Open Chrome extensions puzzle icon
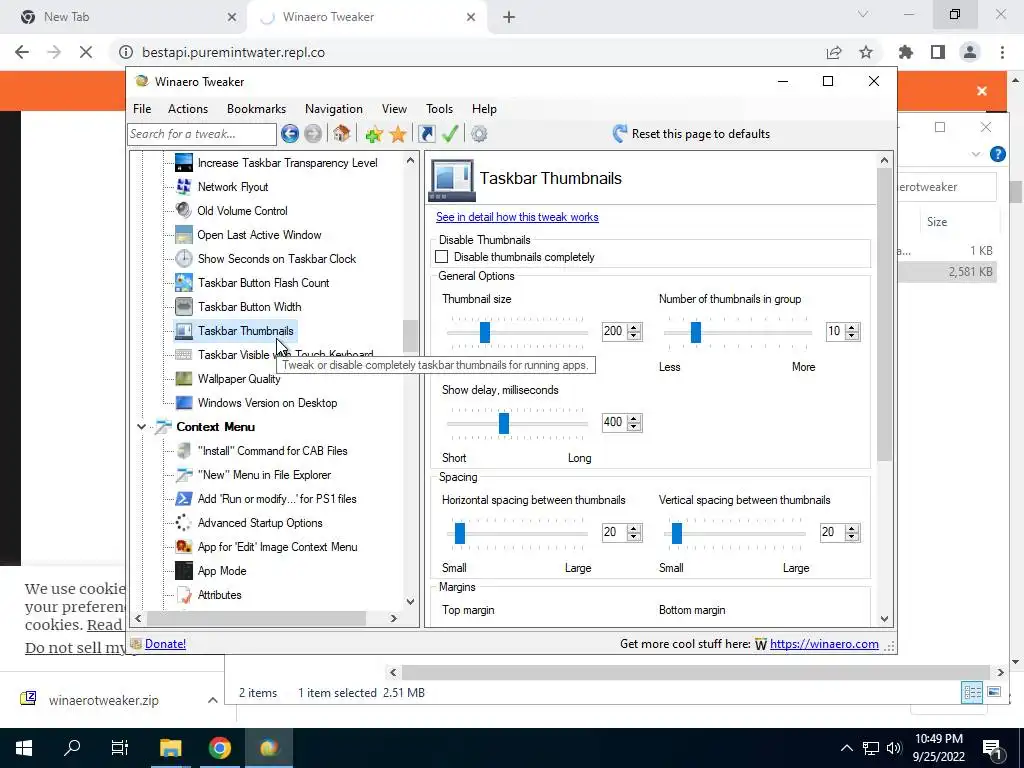1024x768 pixels. (906, 52)
